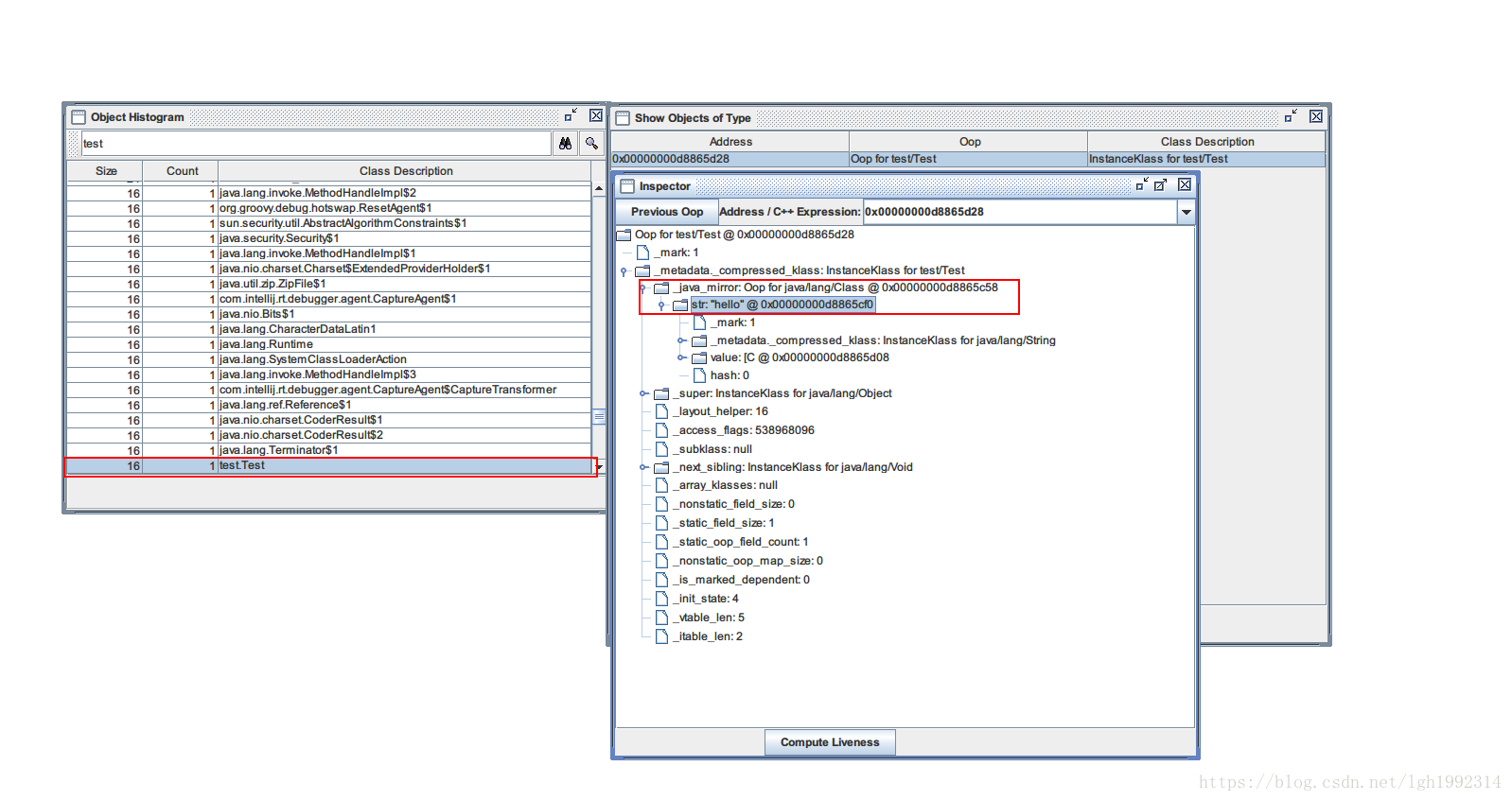The height and width of the screenshot is (801, 1512).
Task: Click the Show Objects of Type frame icon
Action: pyautogui.click(x=623, y=118)
